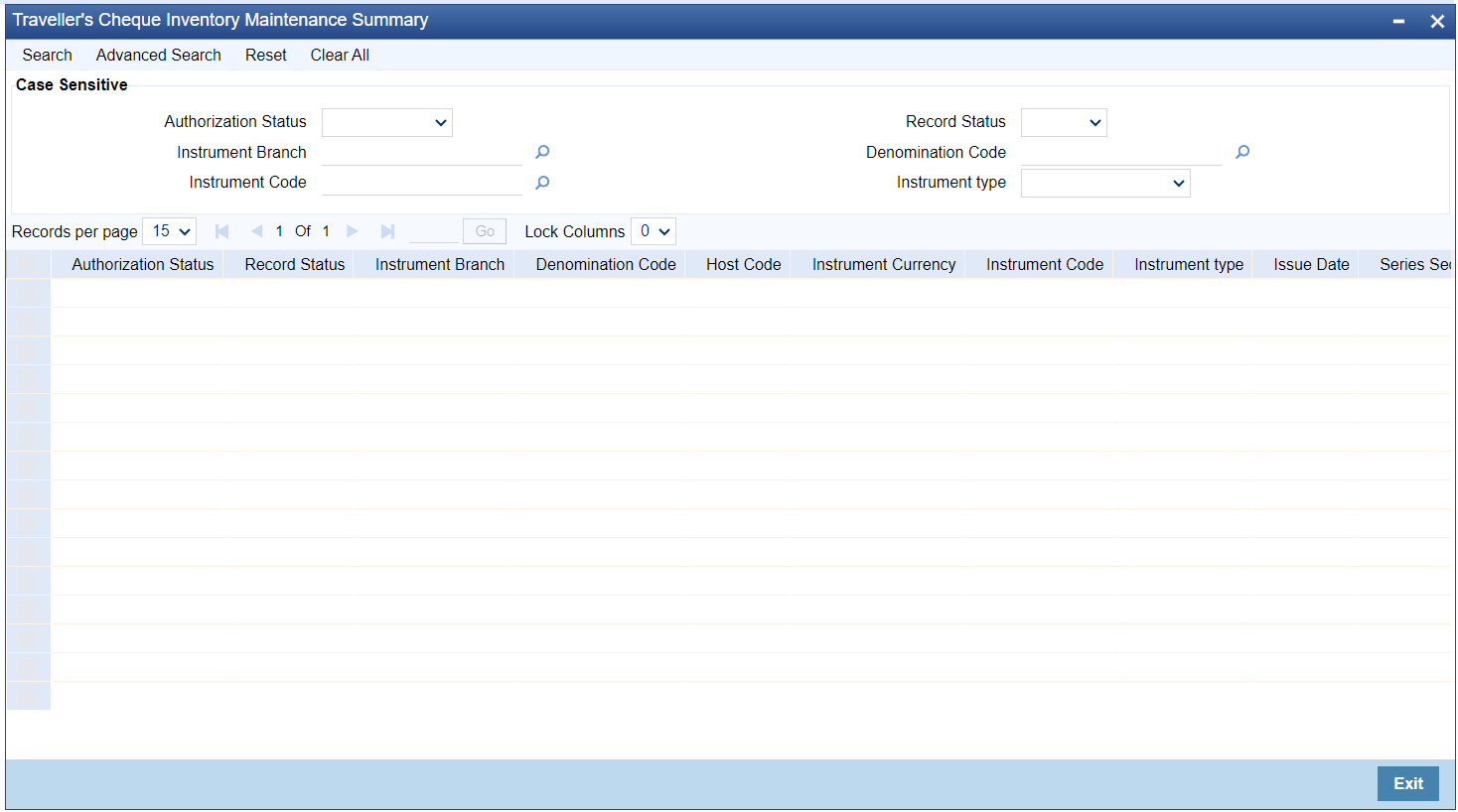Click Search in the toolbar
This screenshot has height=812, width=1458.
pos(47,55)
